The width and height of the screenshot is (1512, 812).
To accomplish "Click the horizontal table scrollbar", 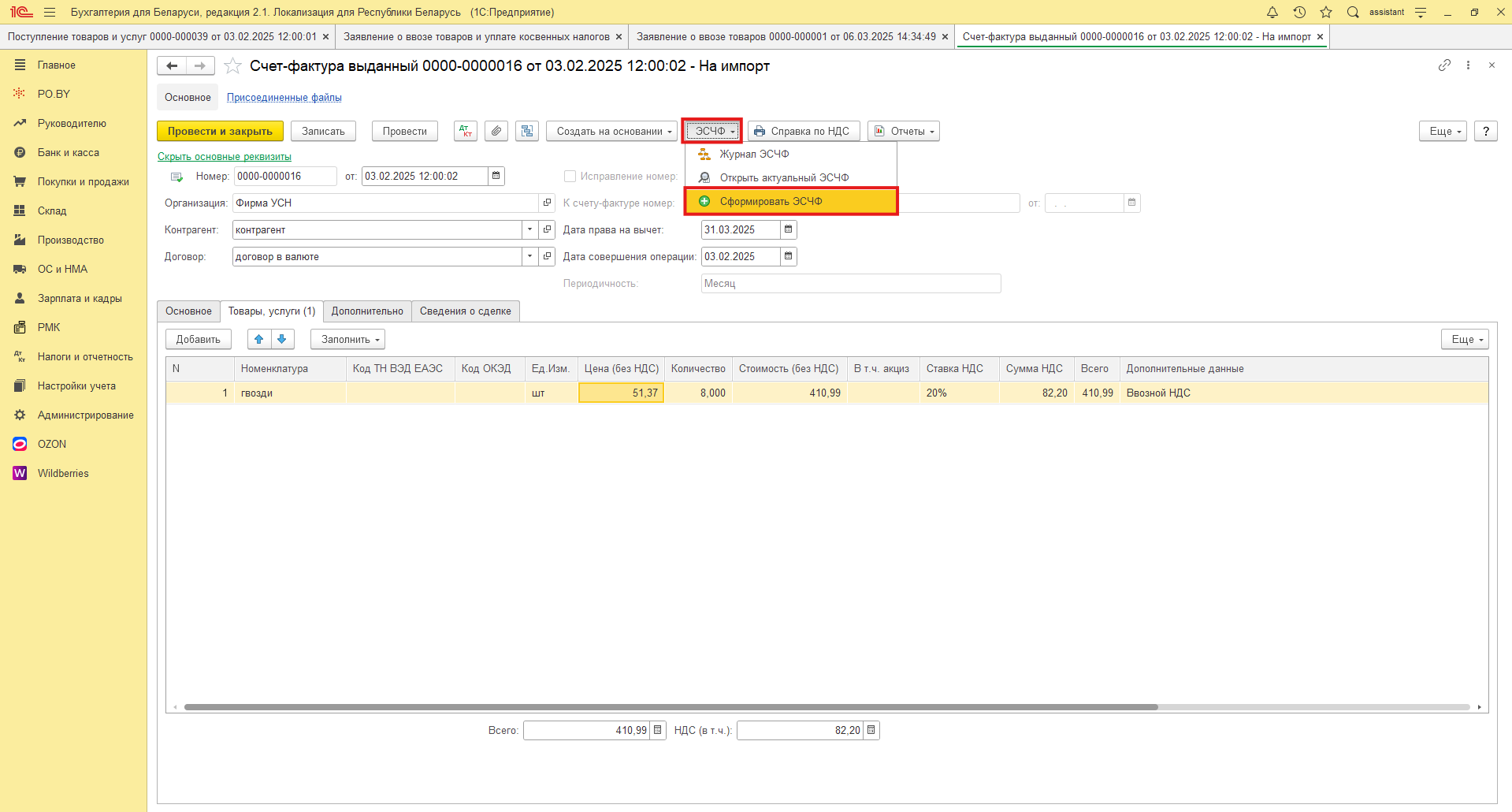I will 670,707.
